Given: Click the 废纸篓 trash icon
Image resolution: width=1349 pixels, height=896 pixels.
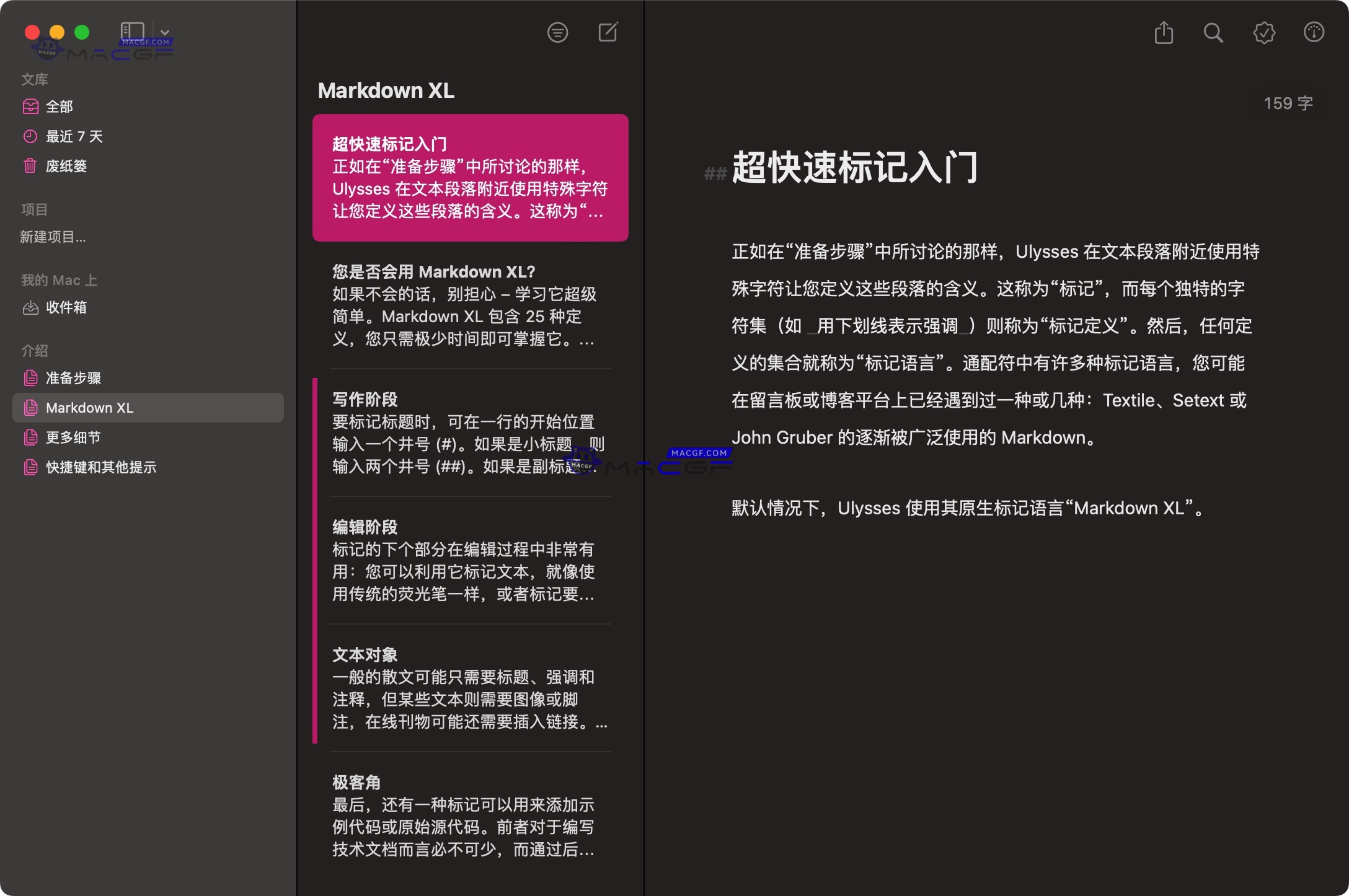Looking at the screenshot, I should point(31,166).
